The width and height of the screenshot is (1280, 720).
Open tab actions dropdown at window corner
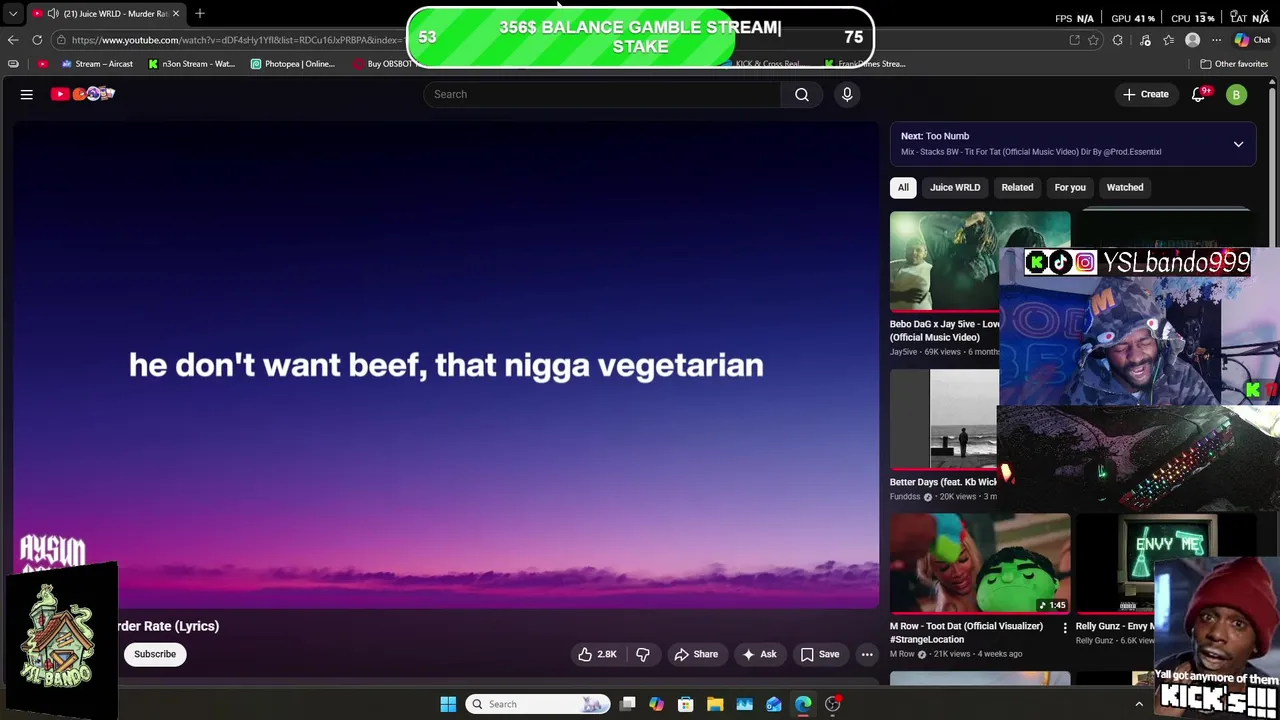point(13,14)
